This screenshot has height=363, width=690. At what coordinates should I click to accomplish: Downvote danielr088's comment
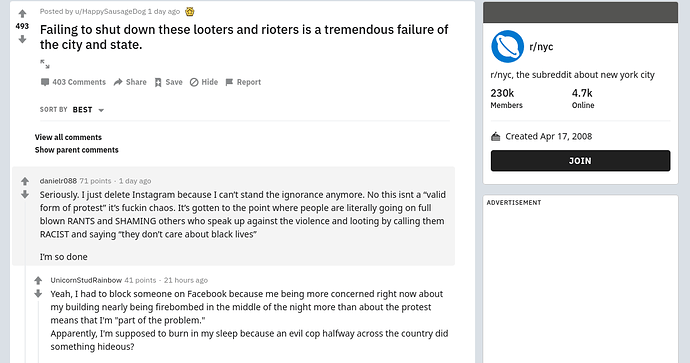coord(25,194)
